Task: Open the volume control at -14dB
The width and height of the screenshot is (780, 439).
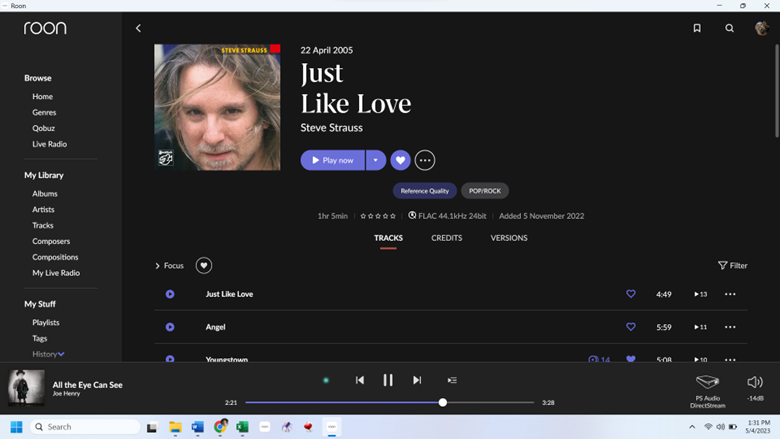Action: click(x=755, y=387)
